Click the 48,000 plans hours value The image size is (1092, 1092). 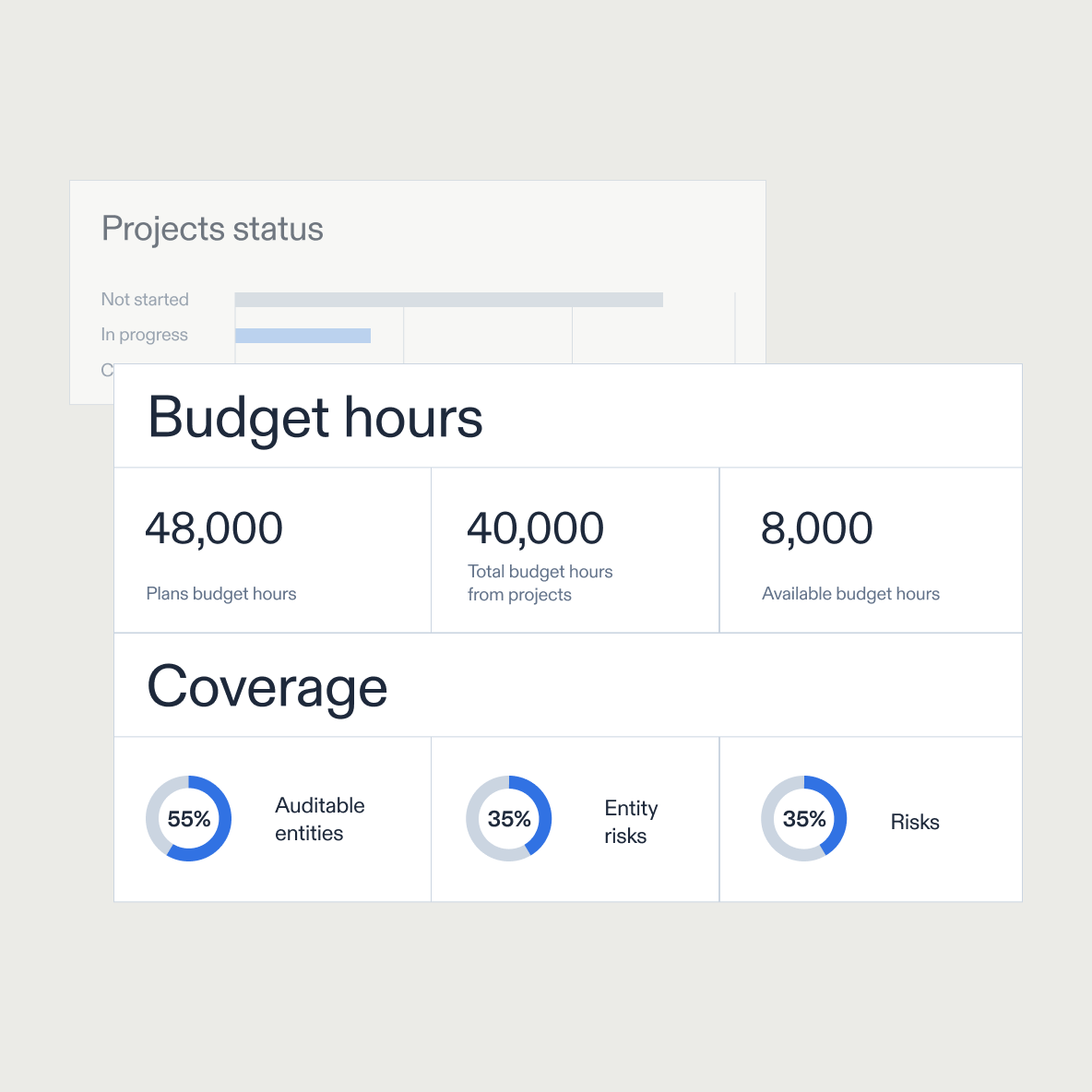click(214, 528)
